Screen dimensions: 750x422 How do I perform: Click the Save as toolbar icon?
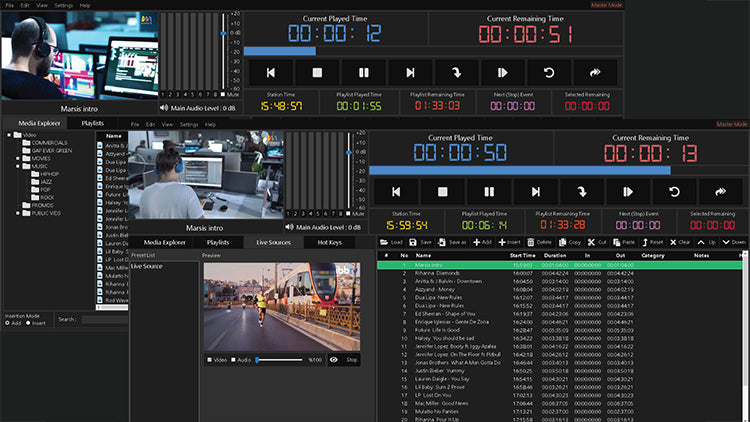point(441,242)
